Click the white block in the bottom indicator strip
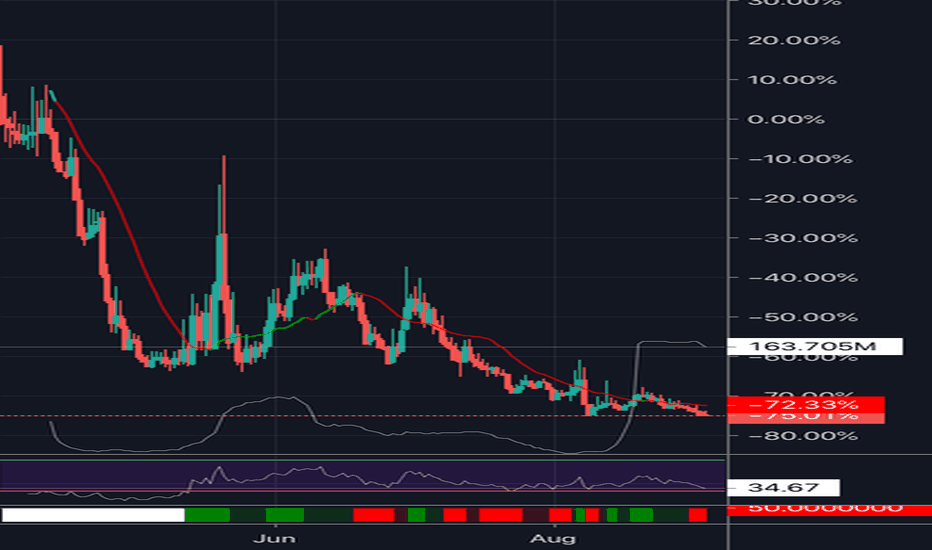 click(93, 515)
